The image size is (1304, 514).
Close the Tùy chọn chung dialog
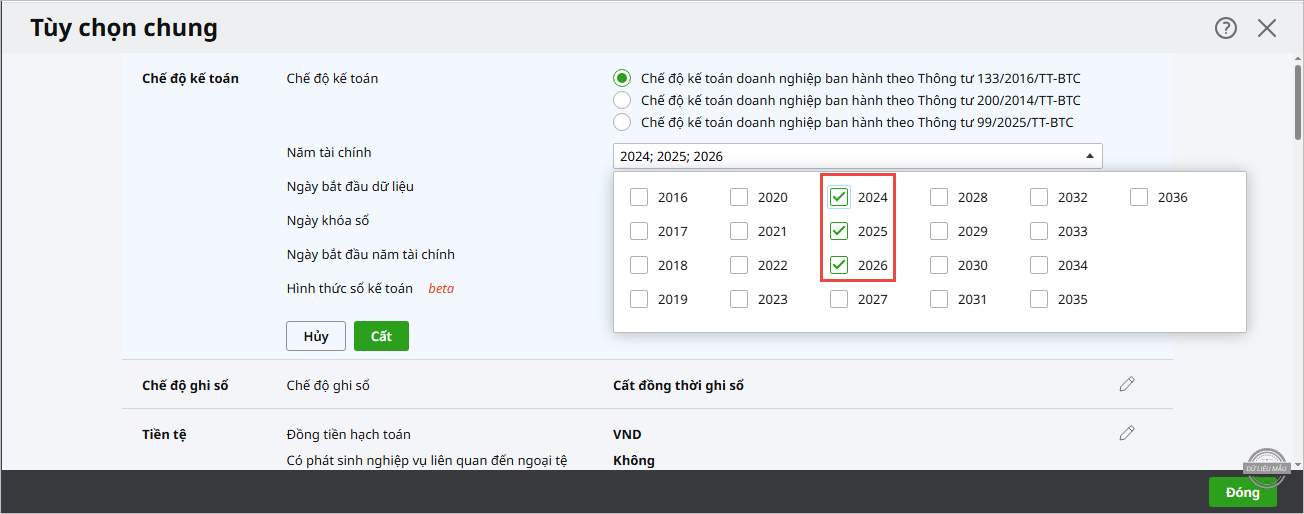tap(1267, 28)
